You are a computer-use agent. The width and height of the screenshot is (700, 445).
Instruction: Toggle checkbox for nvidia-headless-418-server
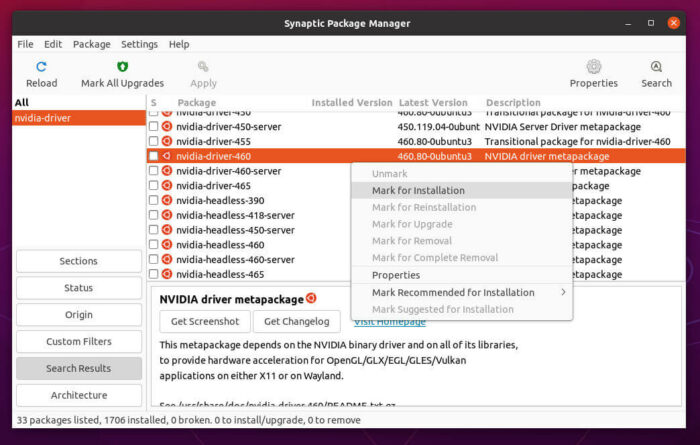154,215
